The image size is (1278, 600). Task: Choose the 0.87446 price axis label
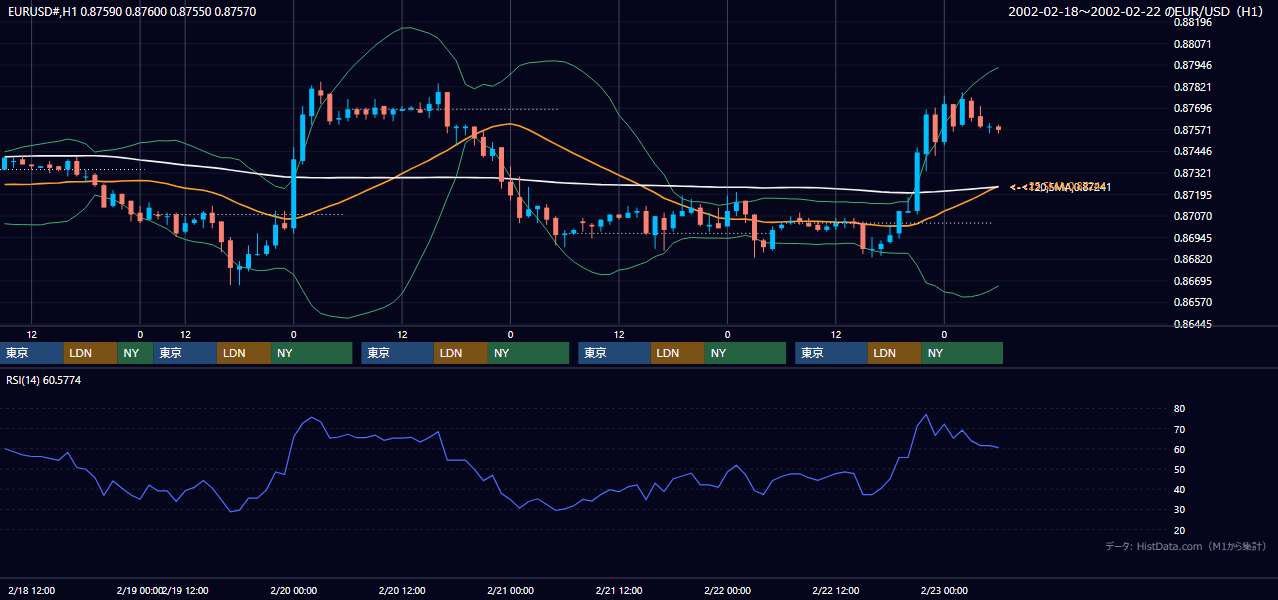click(x=1192, y=152)
